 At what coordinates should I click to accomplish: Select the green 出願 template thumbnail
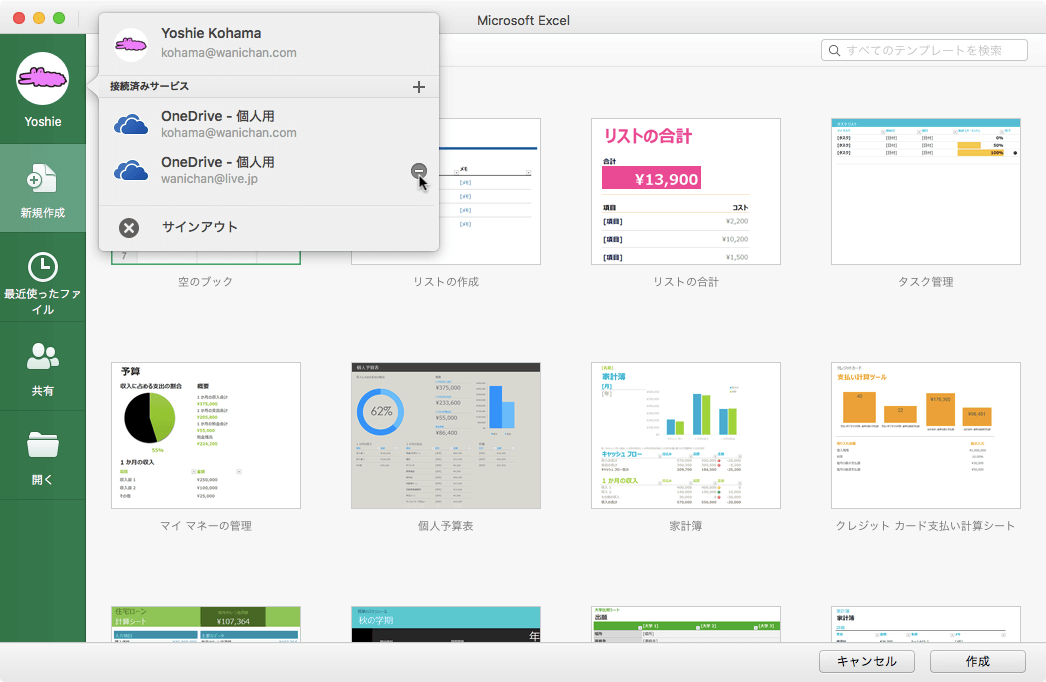point(686,624)
